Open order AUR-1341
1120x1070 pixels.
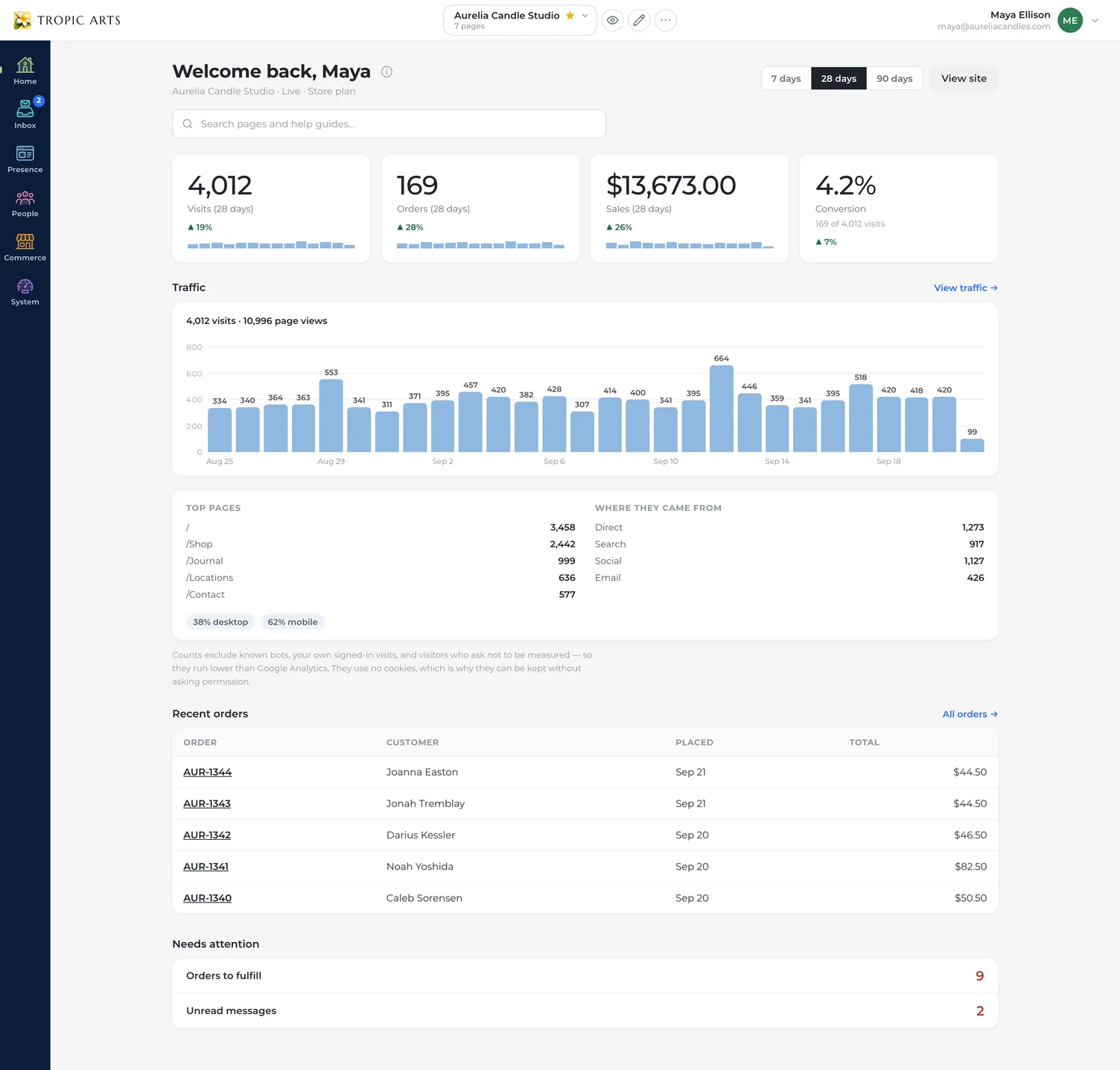click(206, 866)
